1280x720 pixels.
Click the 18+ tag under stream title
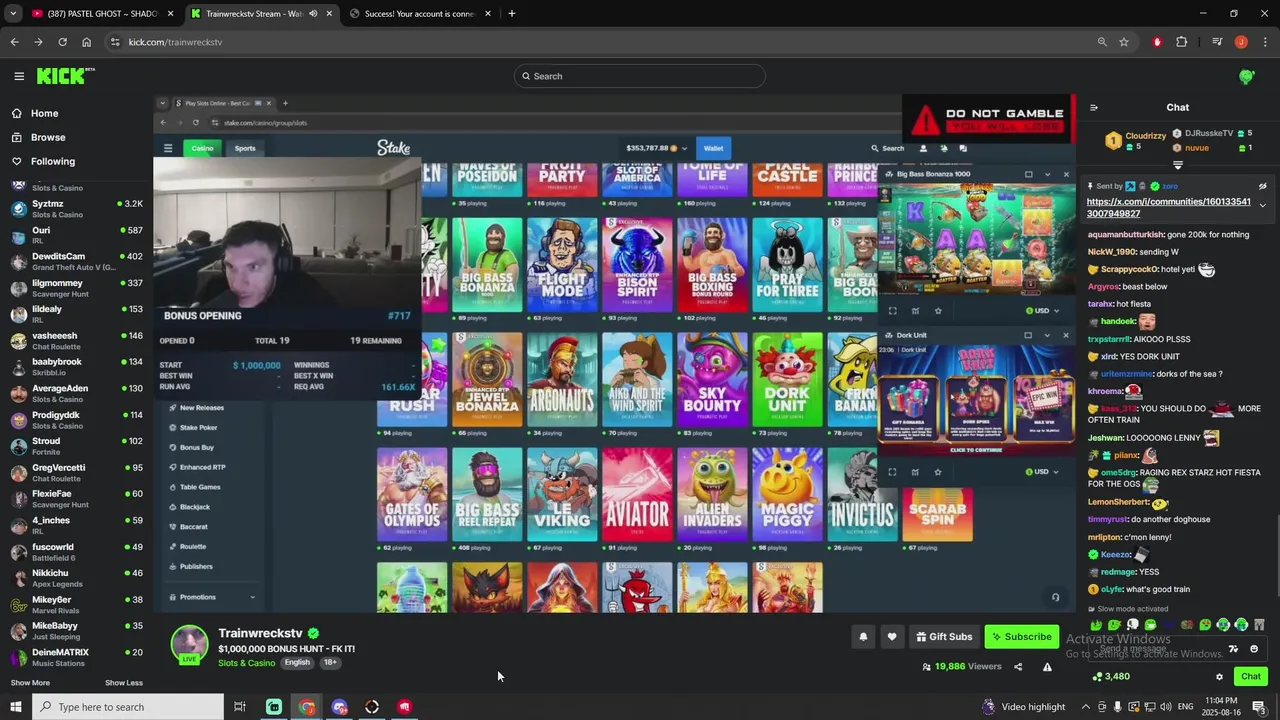tap(330, 662)
